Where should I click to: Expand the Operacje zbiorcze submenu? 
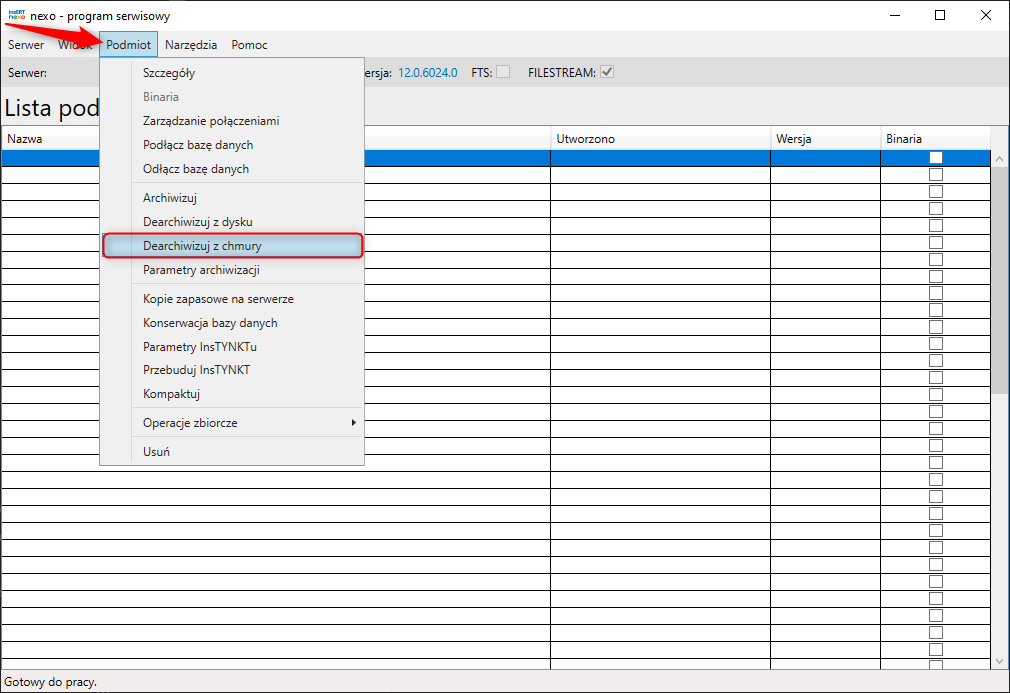(233, 422)
